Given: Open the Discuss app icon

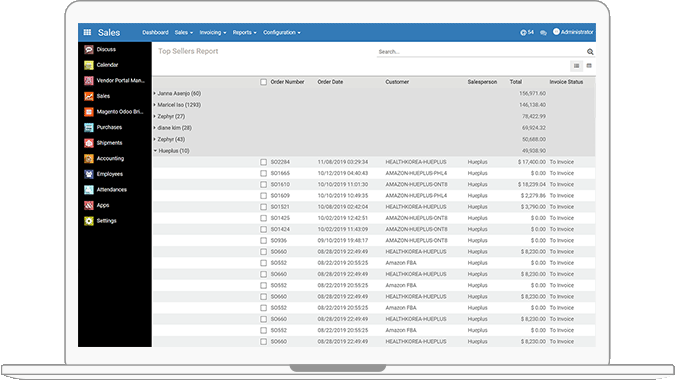Looking at the screenshot, I should tap(89, 49).
